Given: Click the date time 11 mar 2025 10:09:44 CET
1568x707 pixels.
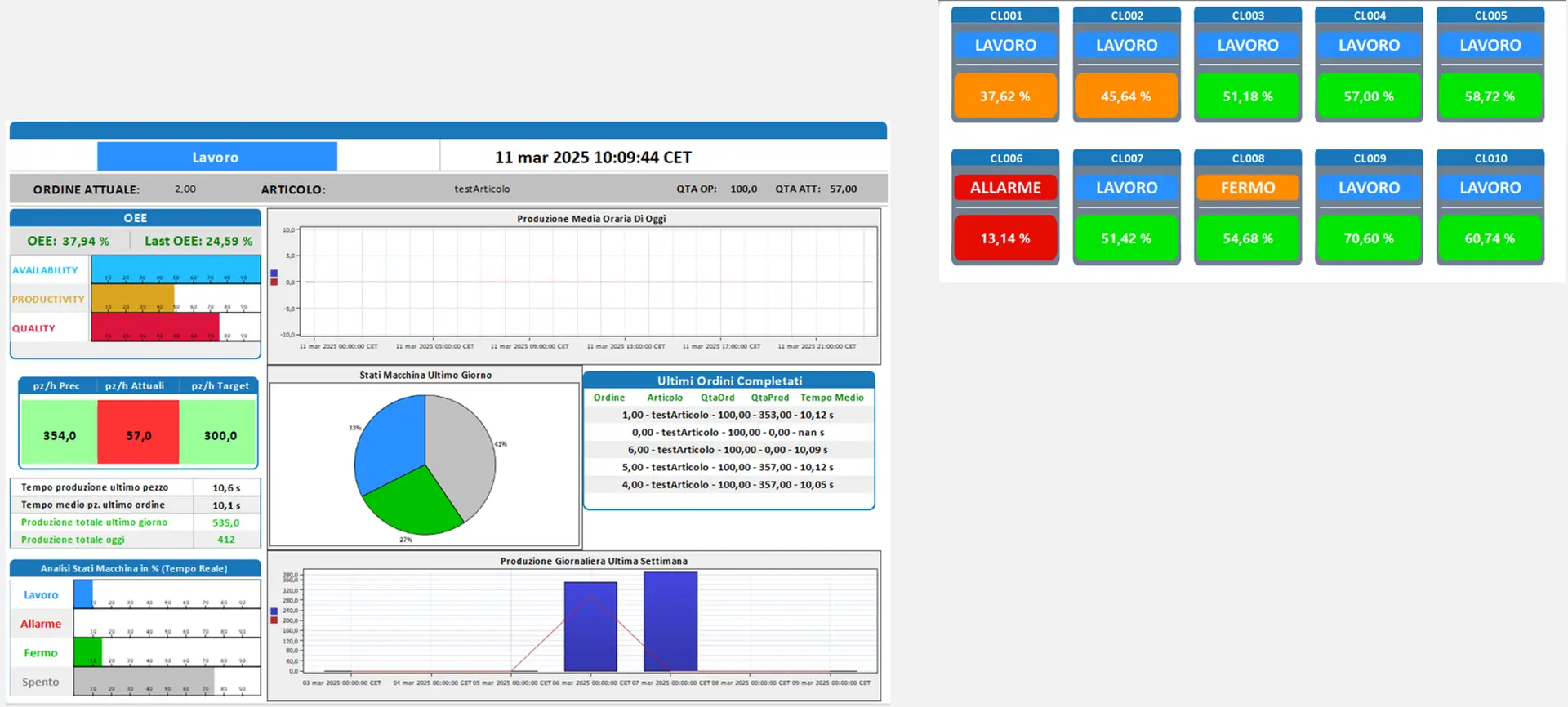Looking at the screenshot, I should [593, 158].
